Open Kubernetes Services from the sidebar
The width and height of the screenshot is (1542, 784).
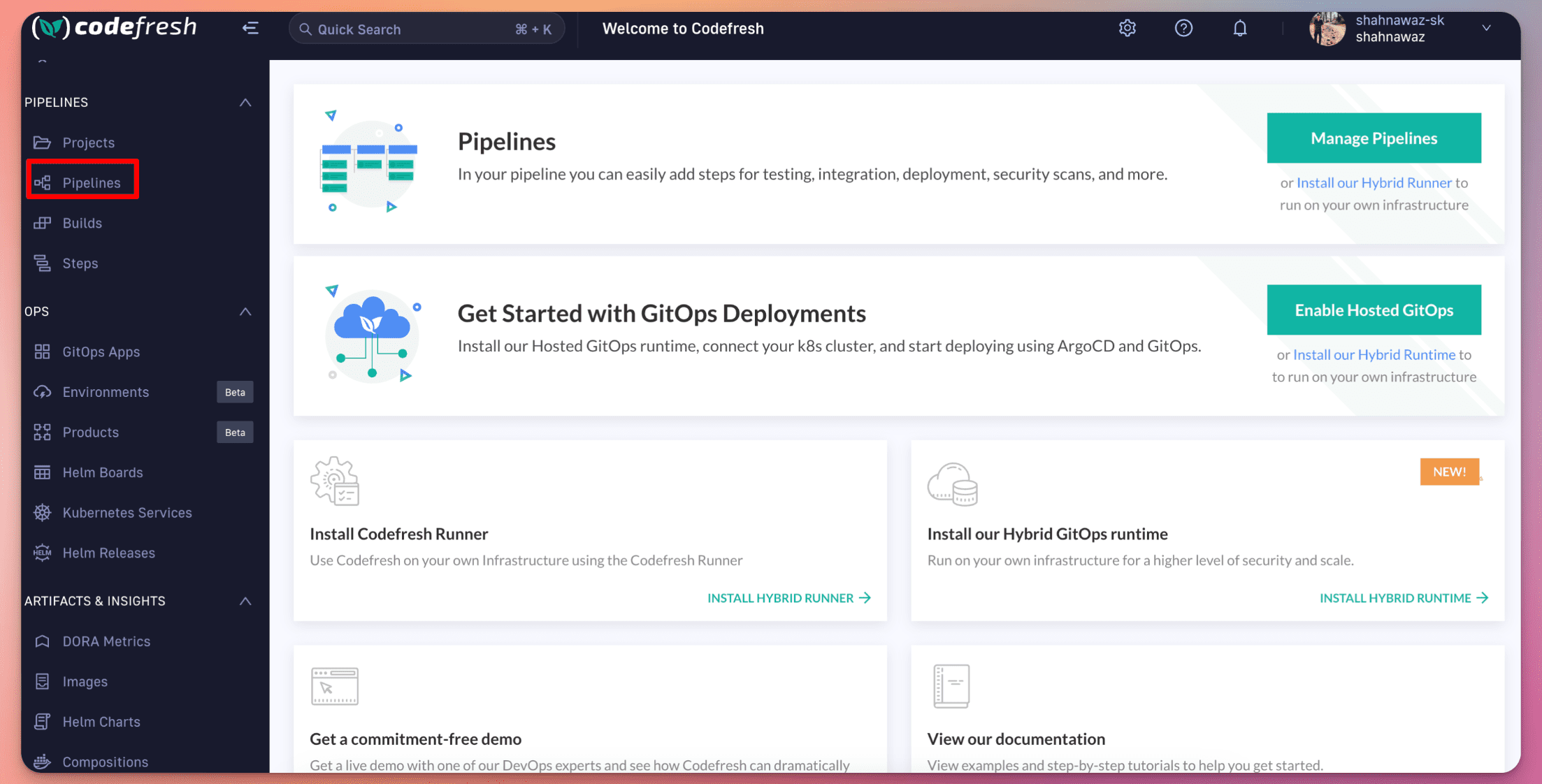128,512
